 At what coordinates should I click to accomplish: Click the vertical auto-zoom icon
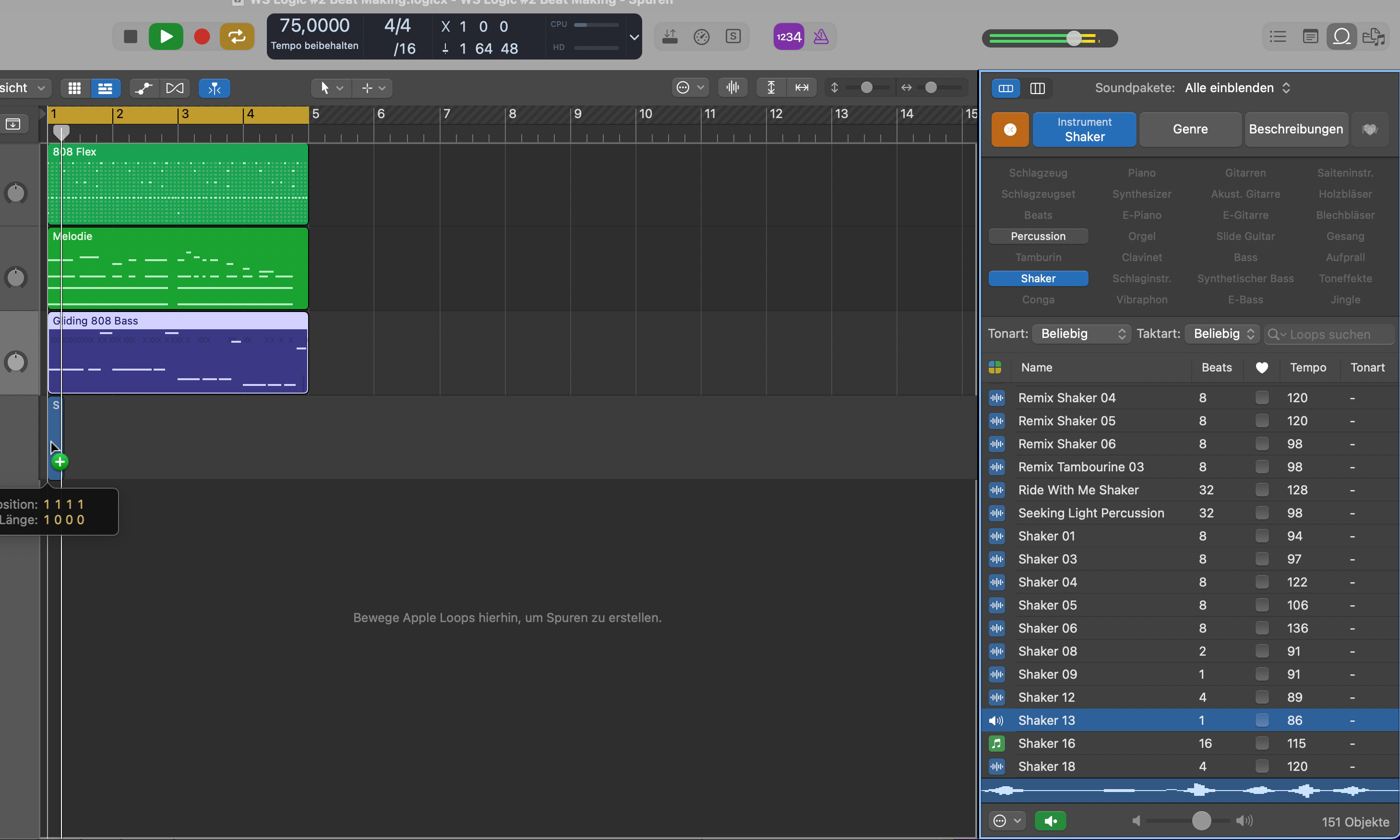coord(771,88)
